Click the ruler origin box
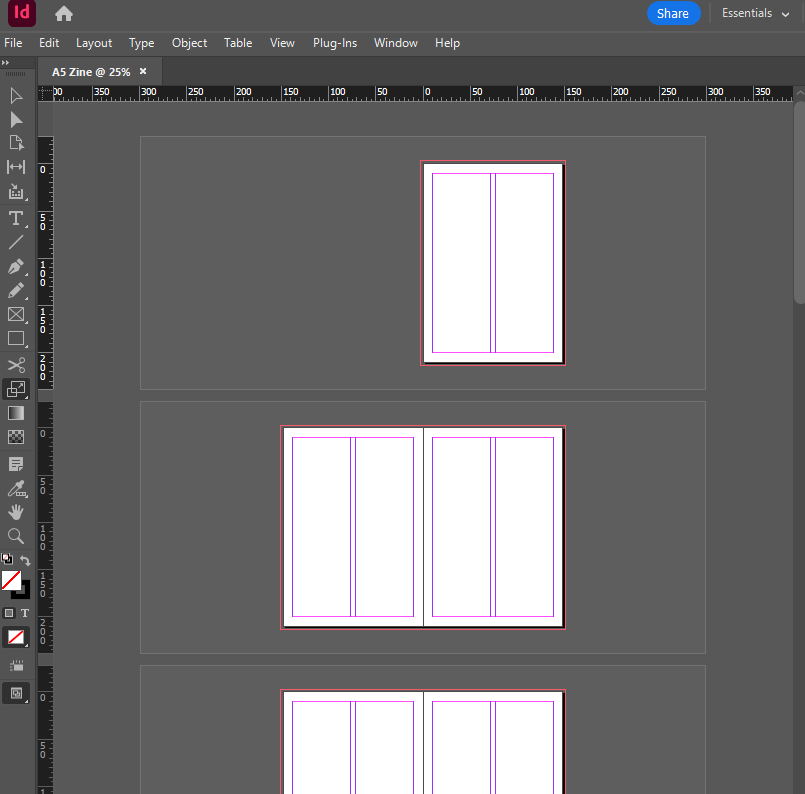Image resolution: width=805 pixels, height=794 pixels. tap(46, 93)
